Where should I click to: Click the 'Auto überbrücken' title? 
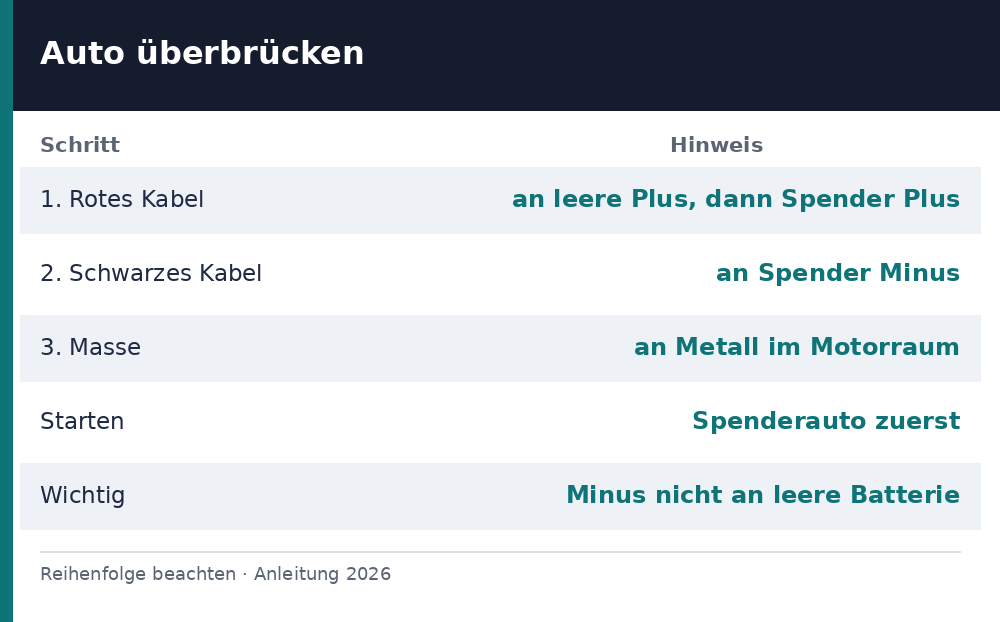click(202, 53)
